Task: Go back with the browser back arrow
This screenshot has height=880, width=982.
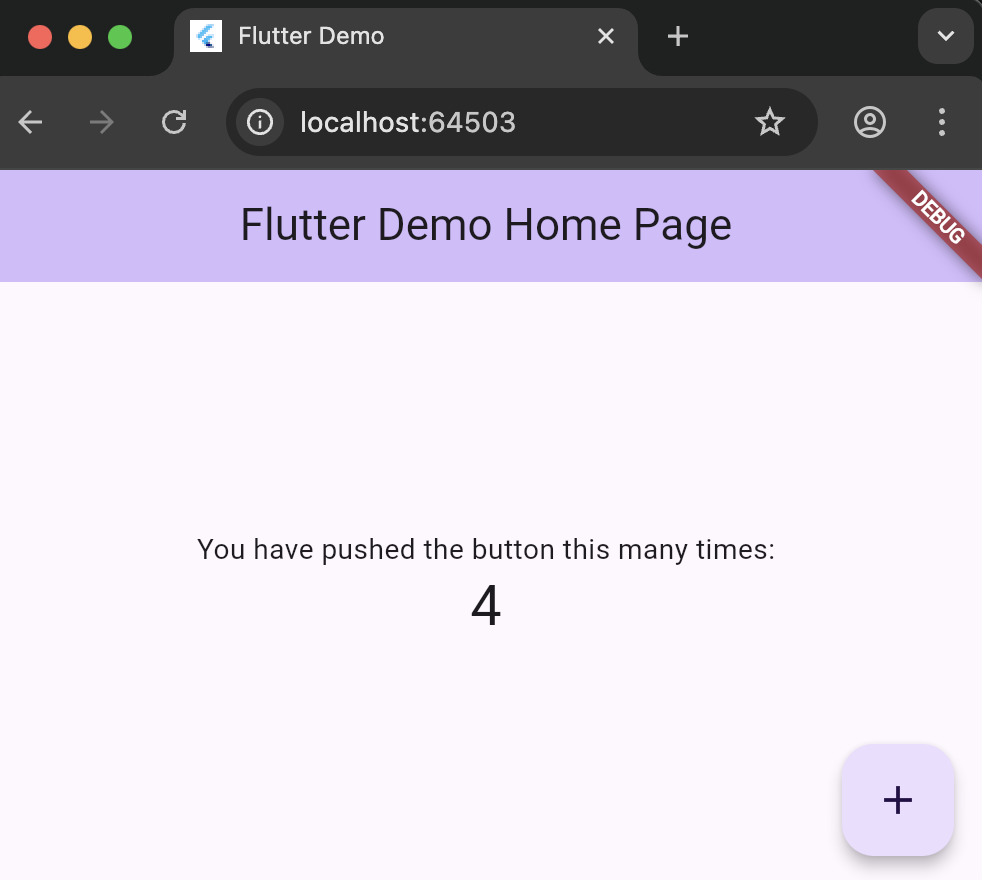Action: point(30,122)
